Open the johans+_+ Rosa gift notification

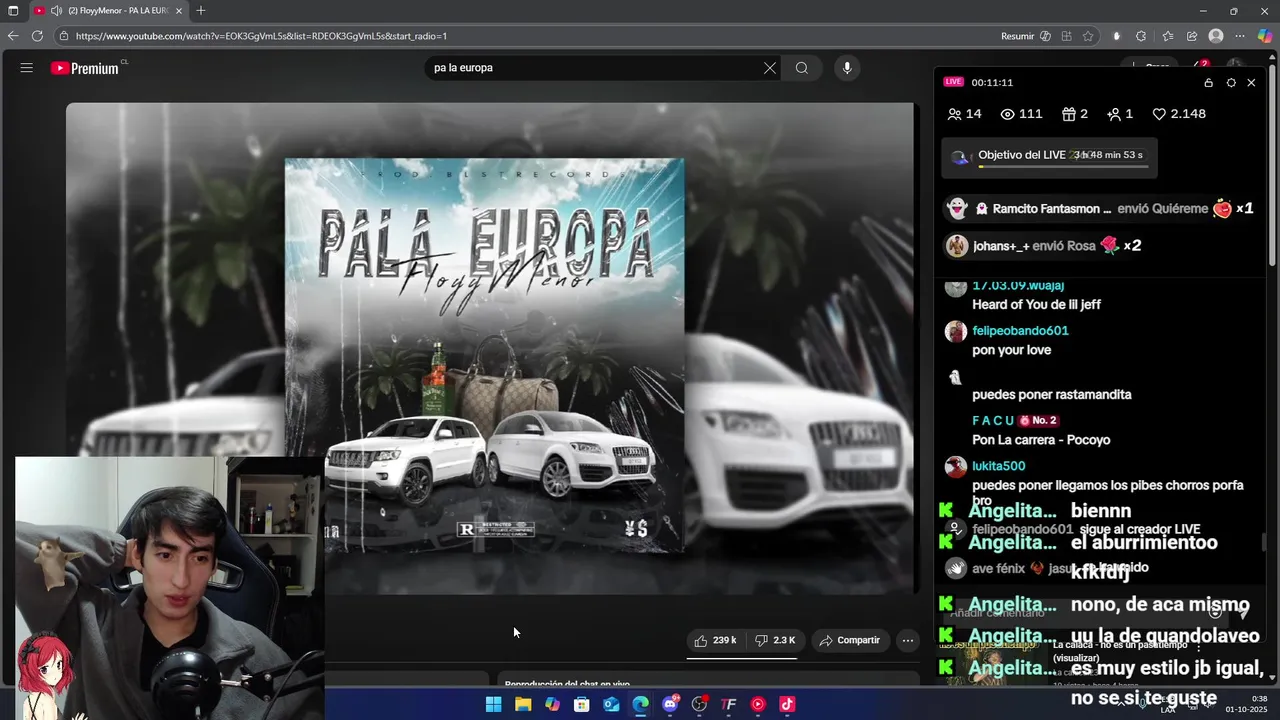tap(1043, 246)
